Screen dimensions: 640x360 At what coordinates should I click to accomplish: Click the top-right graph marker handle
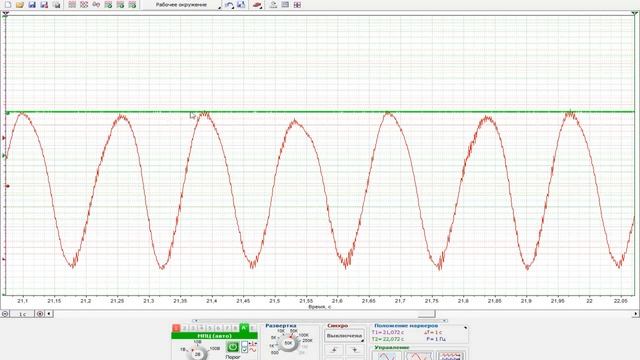tap(635, 14)
